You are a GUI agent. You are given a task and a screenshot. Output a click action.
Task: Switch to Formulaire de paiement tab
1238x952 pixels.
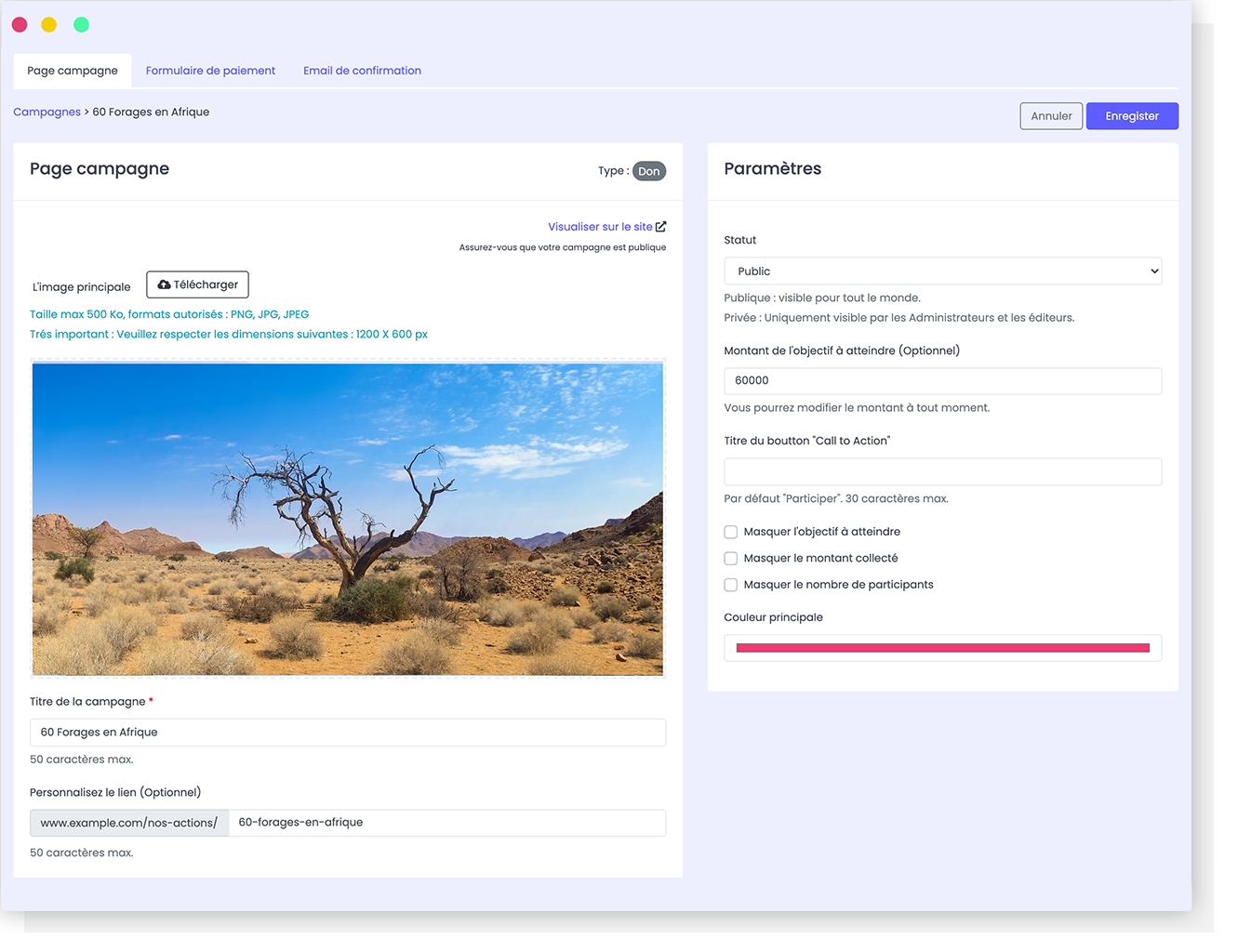(210, 71)
